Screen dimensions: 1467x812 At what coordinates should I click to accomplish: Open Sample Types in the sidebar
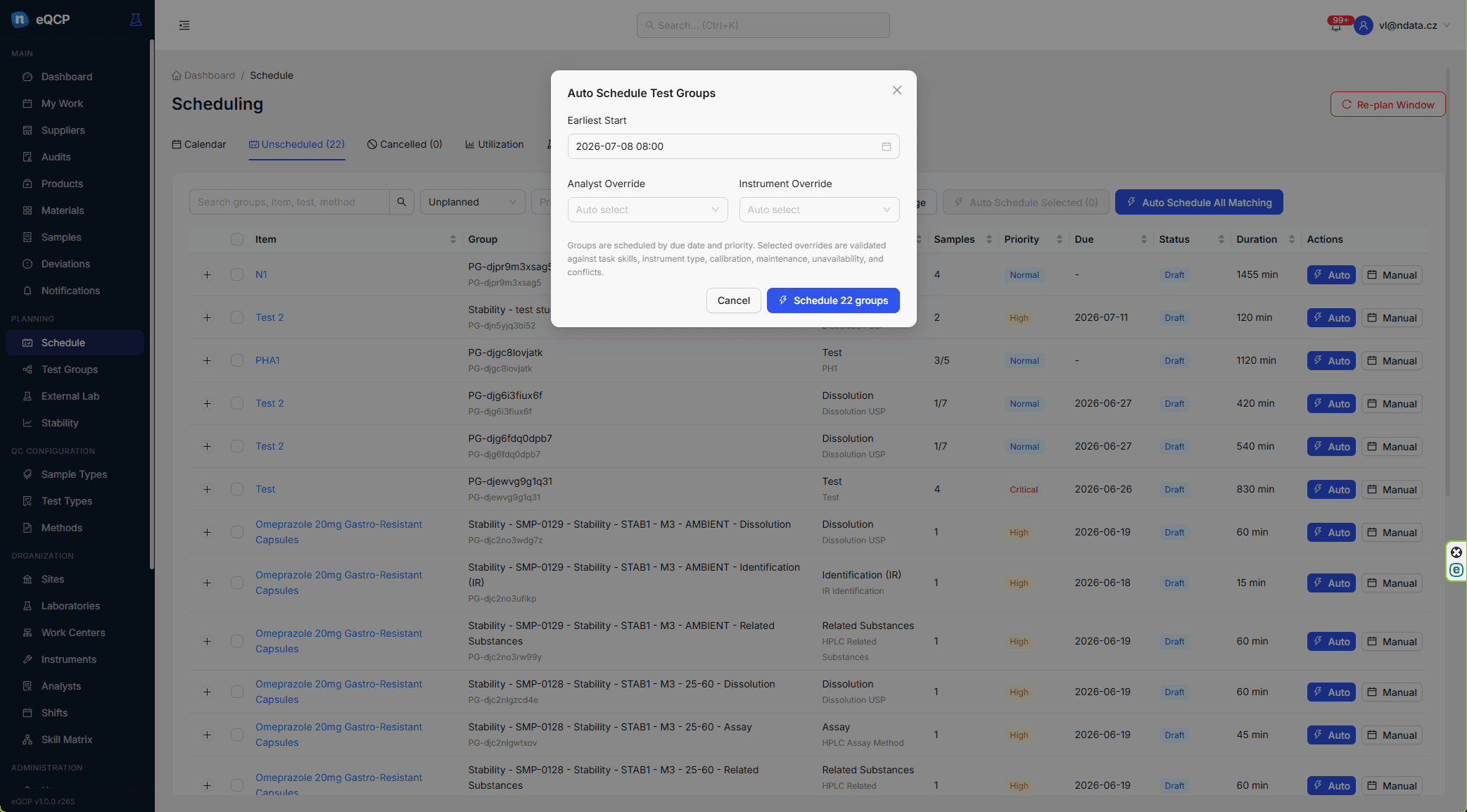point(74,474)
